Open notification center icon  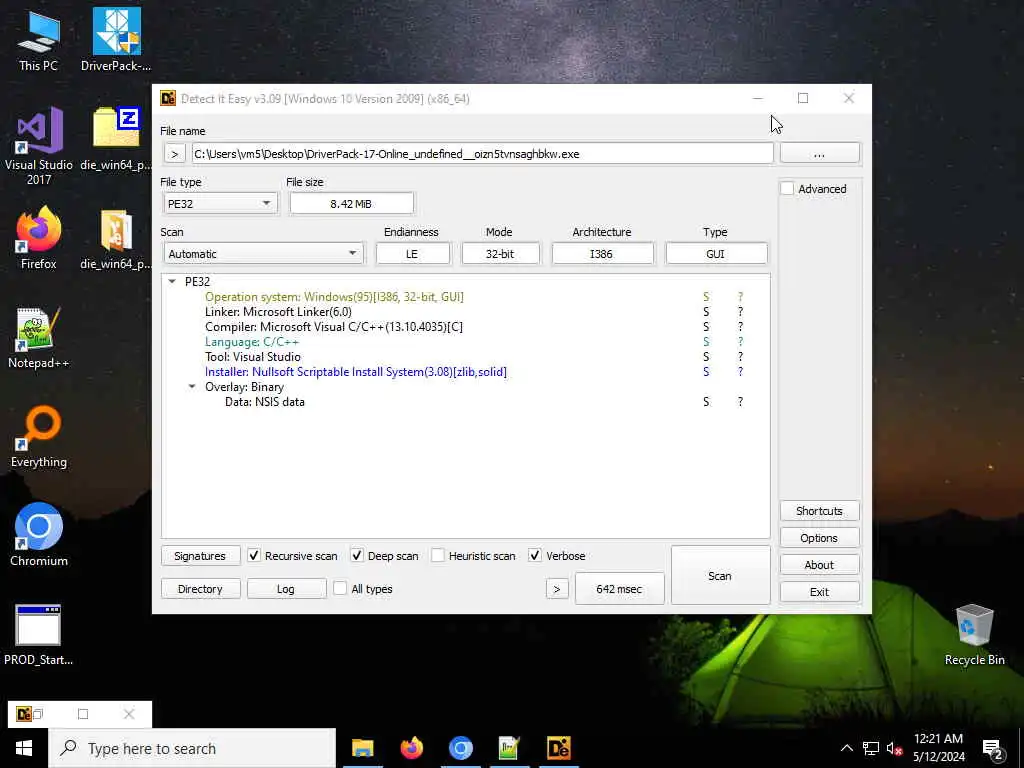click(993, 749)
